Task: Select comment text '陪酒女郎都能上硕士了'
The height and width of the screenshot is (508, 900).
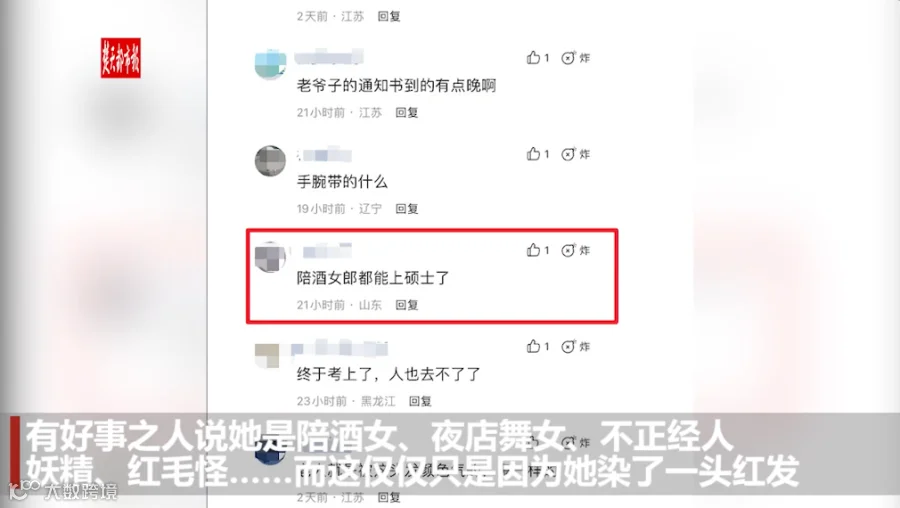Action: [x=373, y=278]
